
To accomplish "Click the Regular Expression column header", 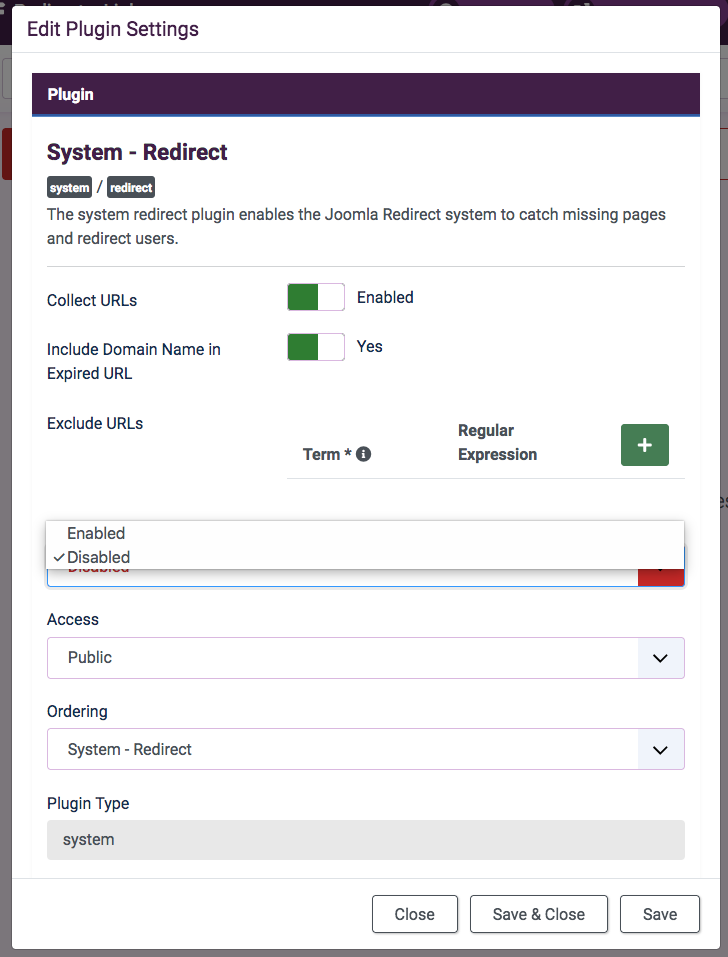I will [x=497, y=442].
